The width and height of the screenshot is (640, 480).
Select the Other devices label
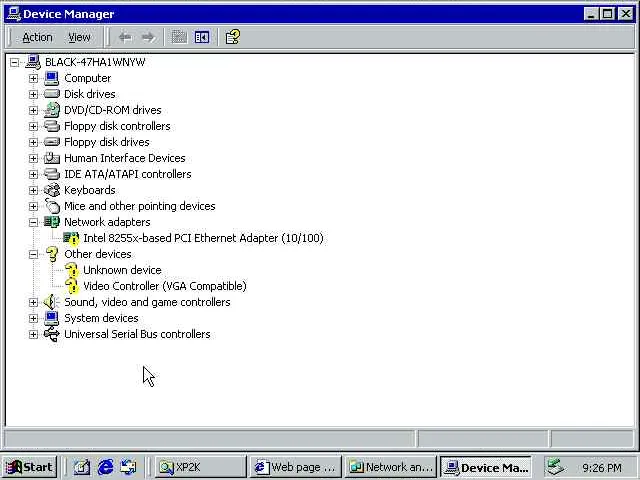coord(98,254)
